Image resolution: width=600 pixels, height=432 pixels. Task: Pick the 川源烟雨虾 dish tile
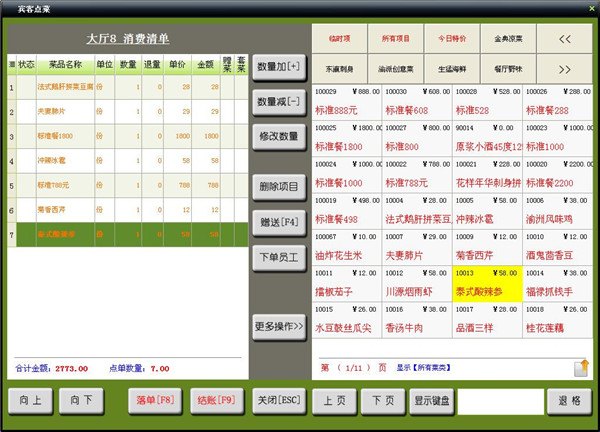click(x=417, y=284)
